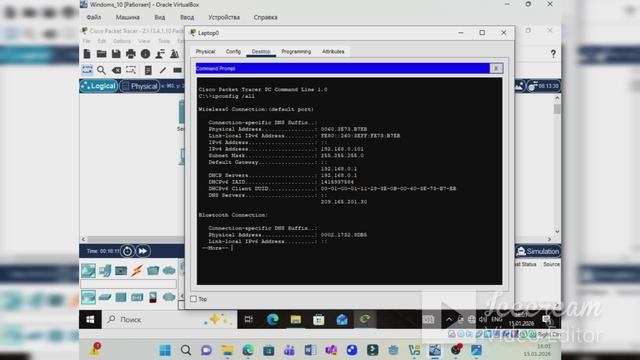The width and height of the screenshot is (640, 360).
Task: Select the Network Devices category icon
Action: click(x=88, y=271)
